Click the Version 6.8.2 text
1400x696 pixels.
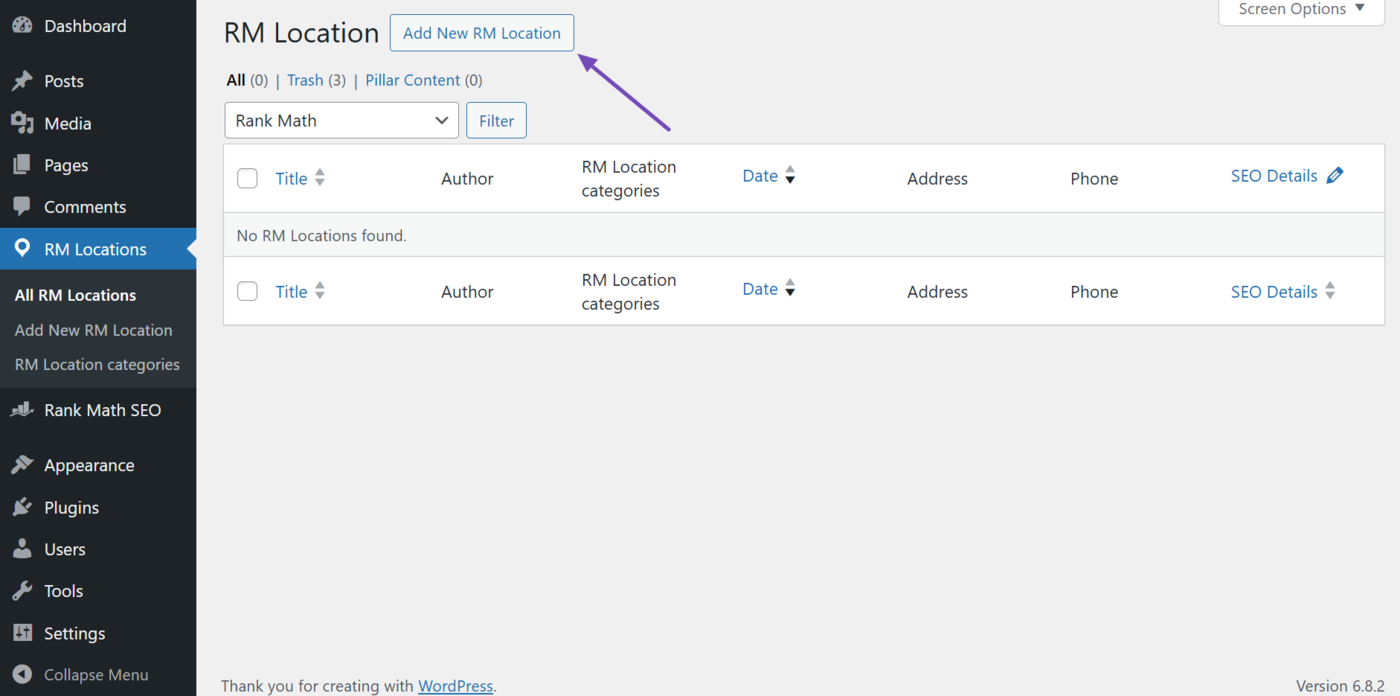pyautogui.click(x=1340, y=686)
